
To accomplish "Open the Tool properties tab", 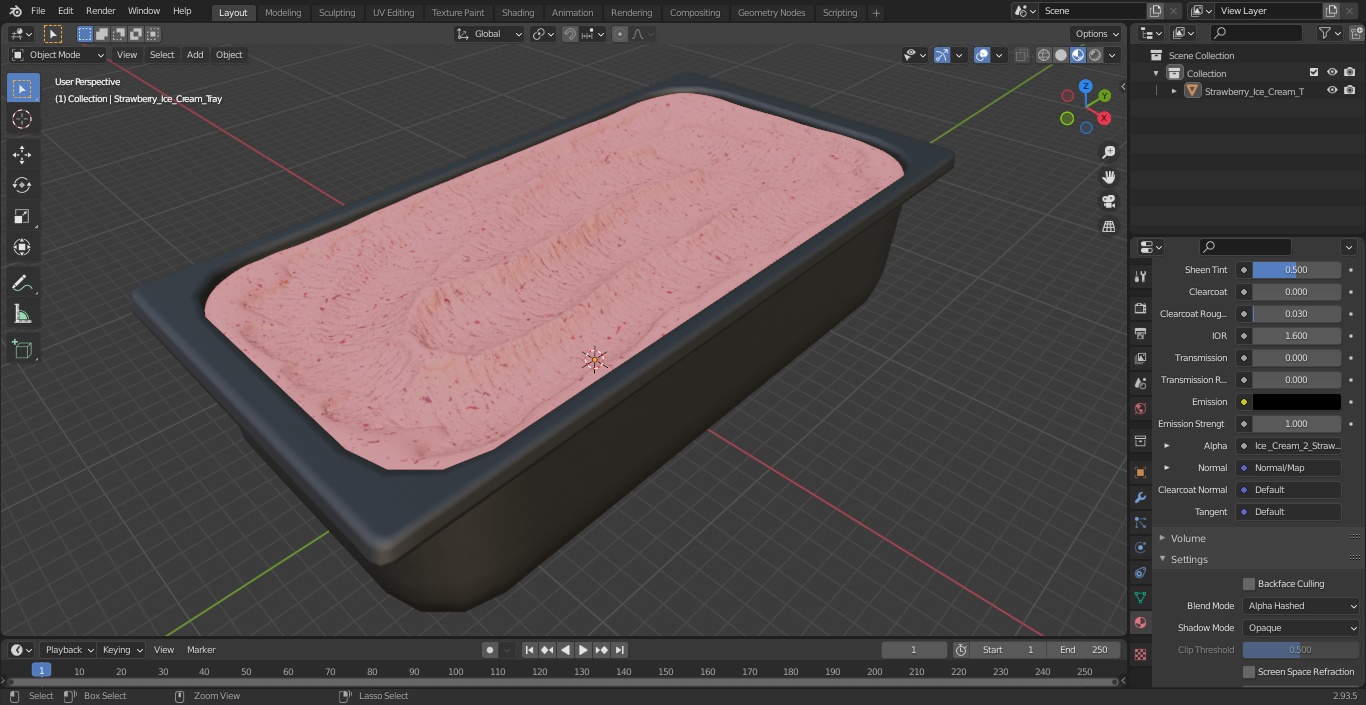I will coord(1140,276).
